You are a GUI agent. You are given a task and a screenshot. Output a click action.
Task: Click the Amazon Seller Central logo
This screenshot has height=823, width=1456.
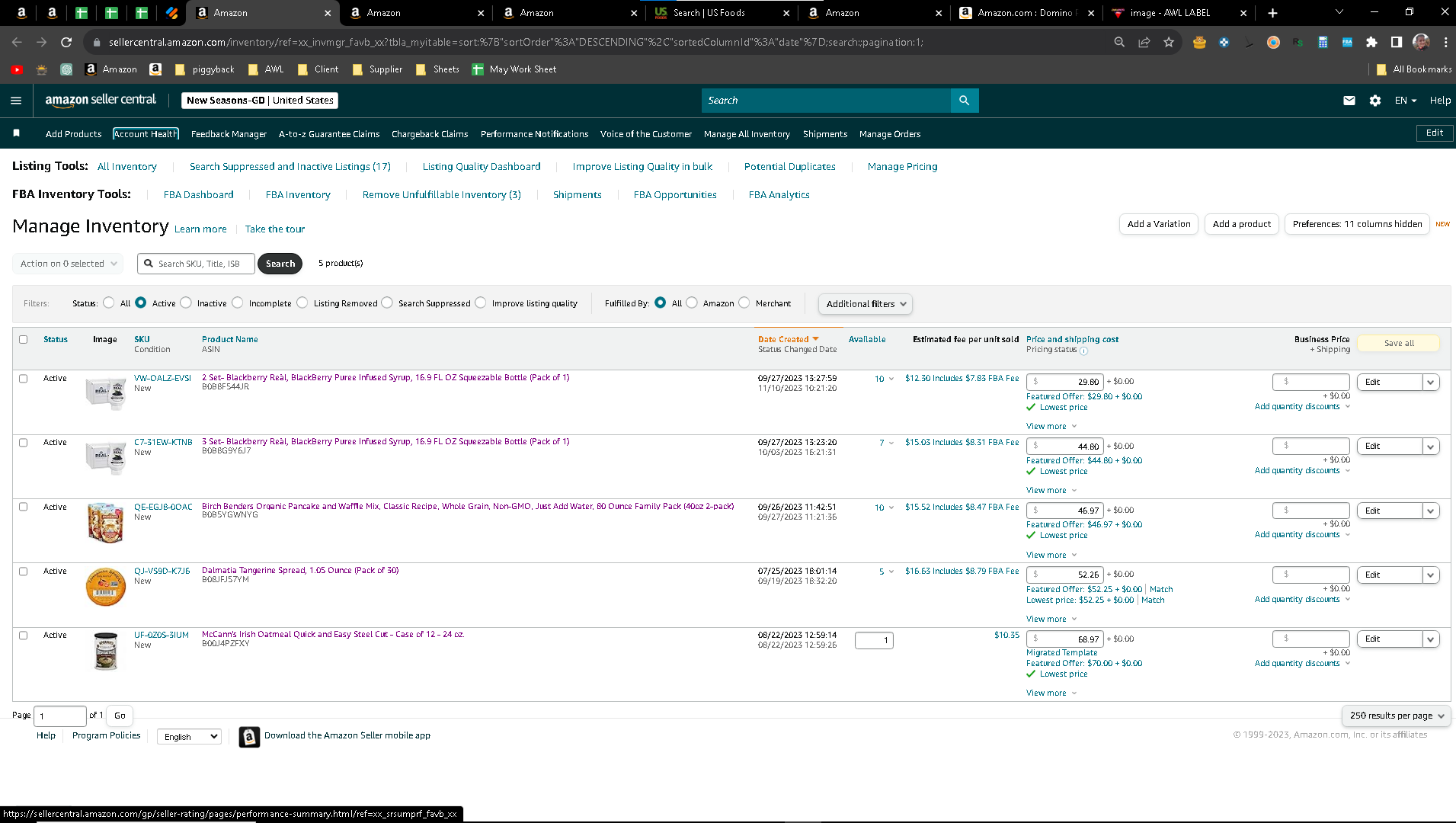click(101, 100)
